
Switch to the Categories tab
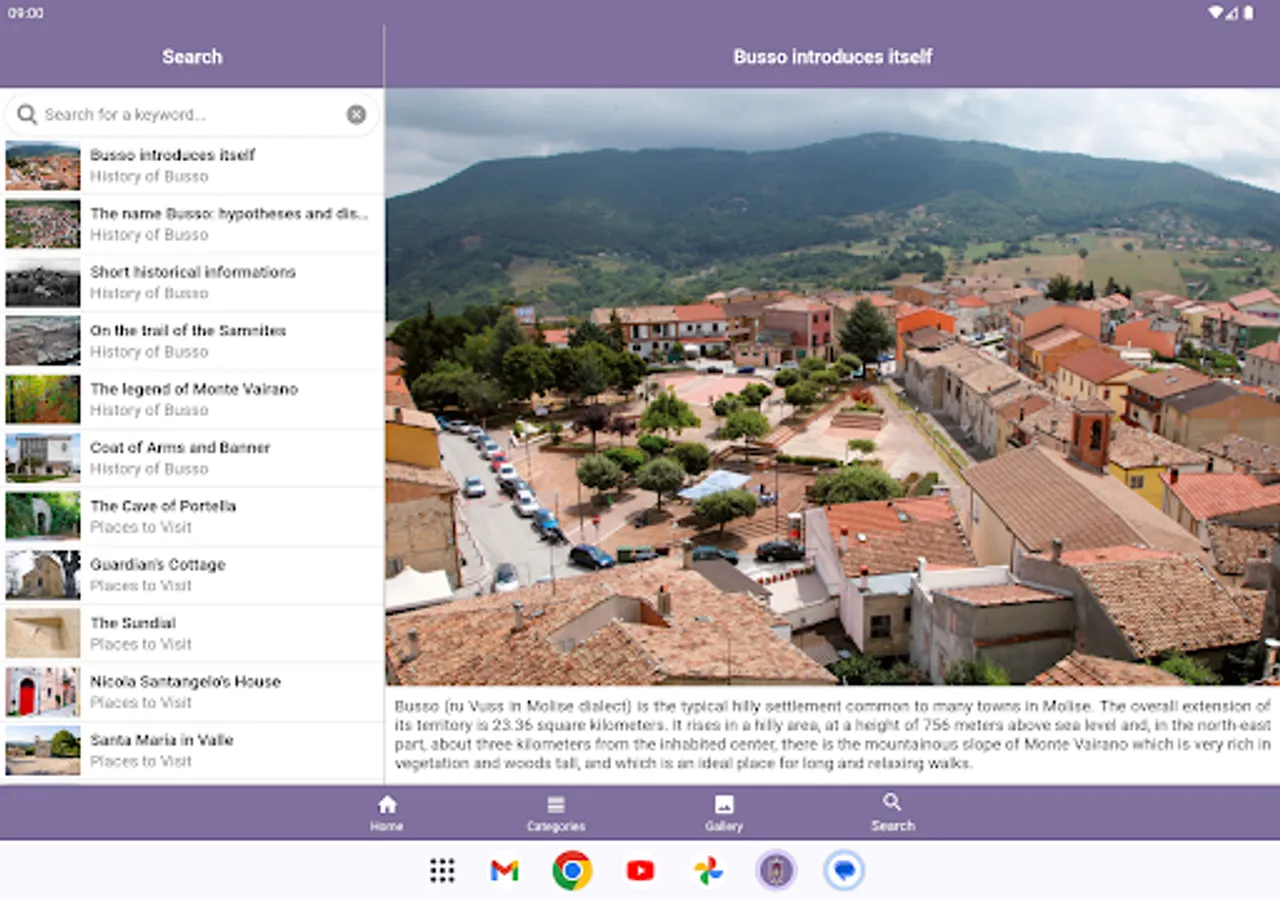(556, 812)
